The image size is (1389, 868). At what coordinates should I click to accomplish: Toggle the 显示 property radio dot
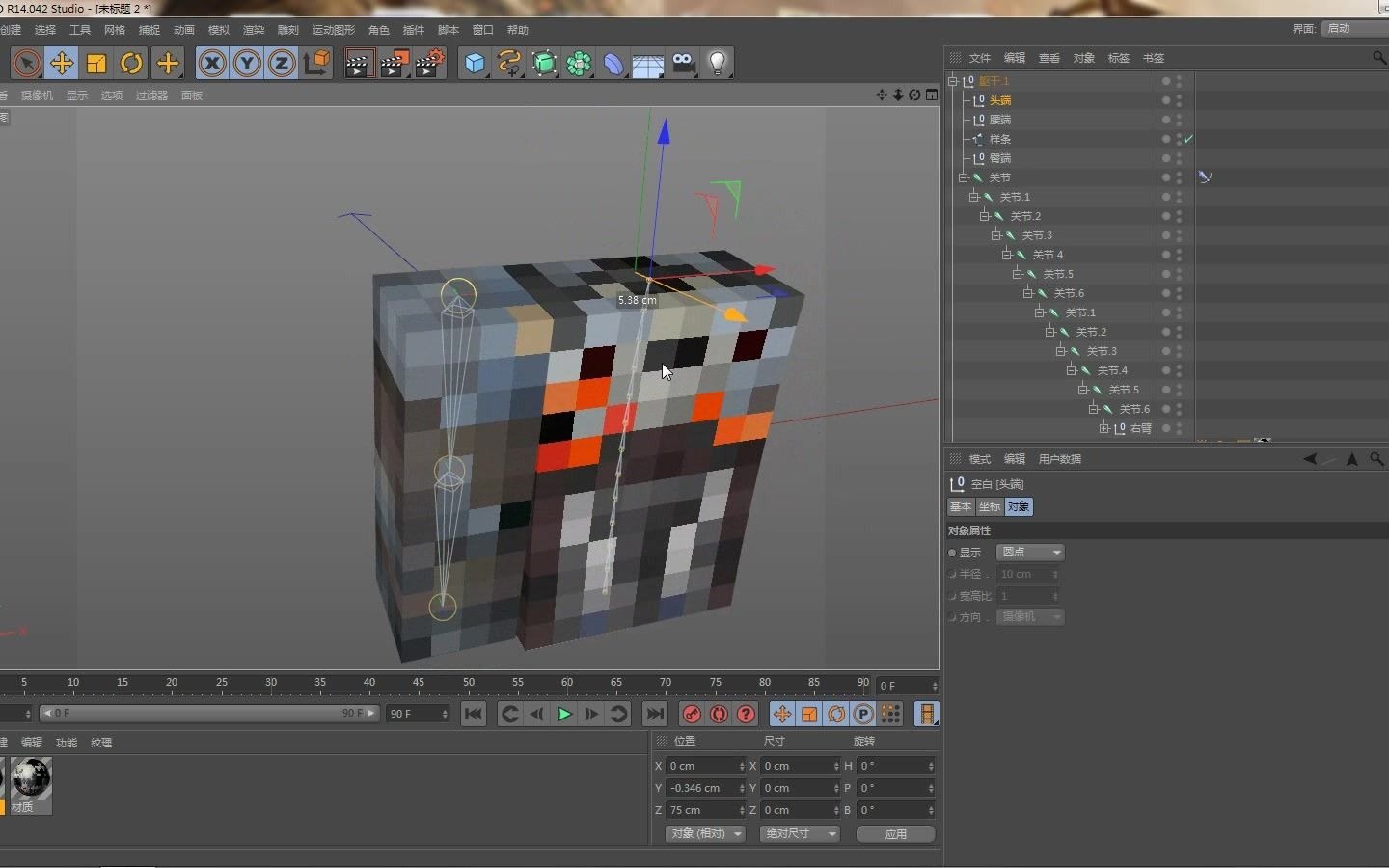[x=952, y=553]
